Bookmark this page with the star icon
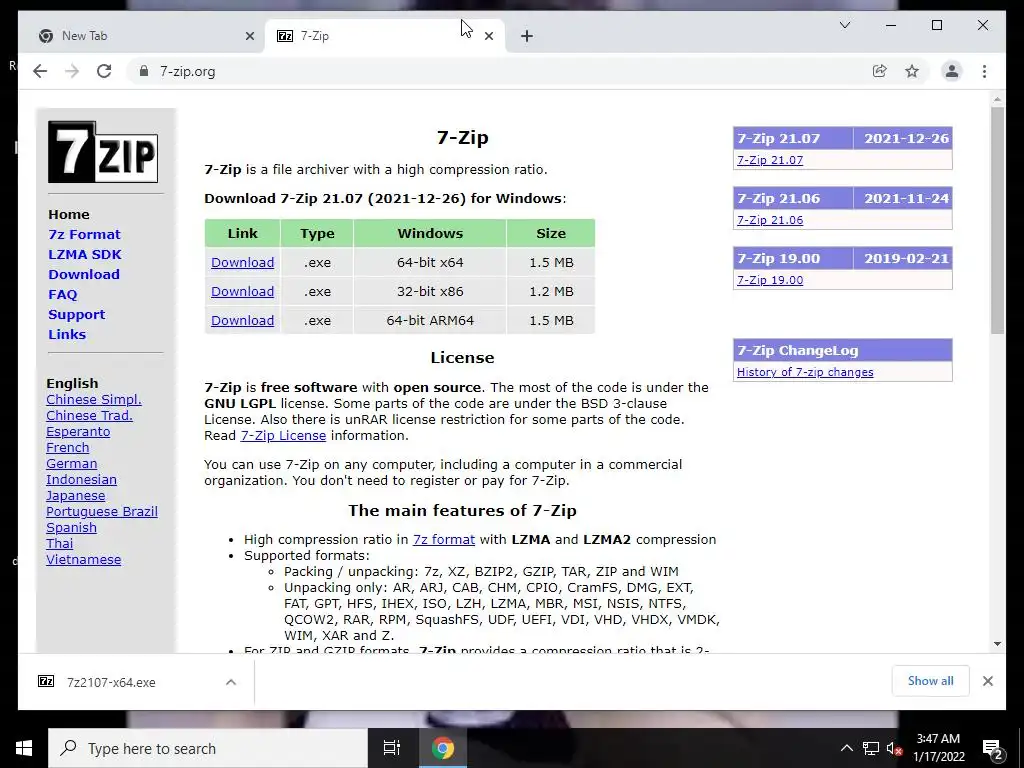This screenshot has width=1024, height=768. [912, 71]
